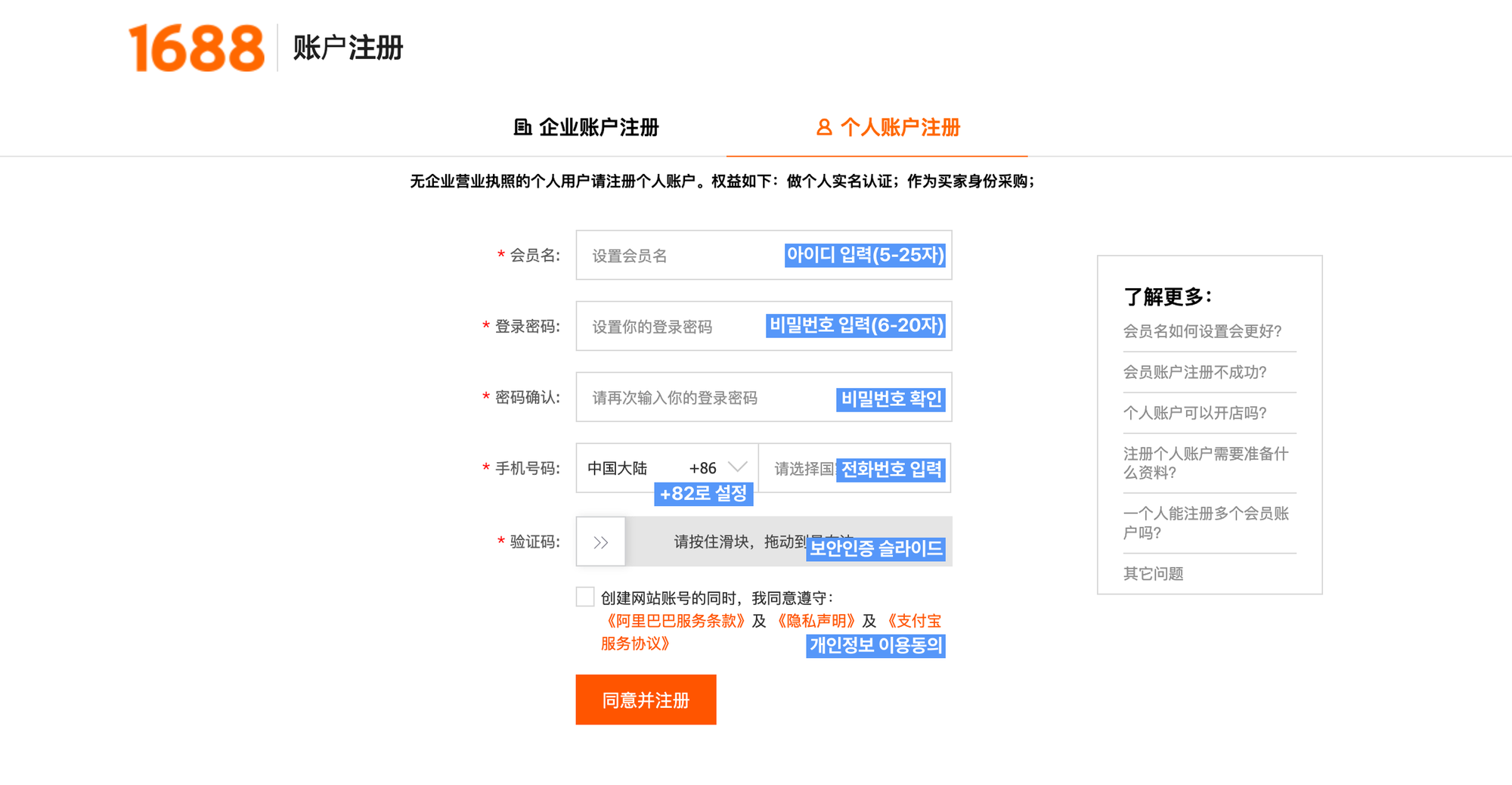Viewport: 1512px width, 785px height.
Task: Open the 个人账户可以开店吗 help link
Action: click(1196, 413)
